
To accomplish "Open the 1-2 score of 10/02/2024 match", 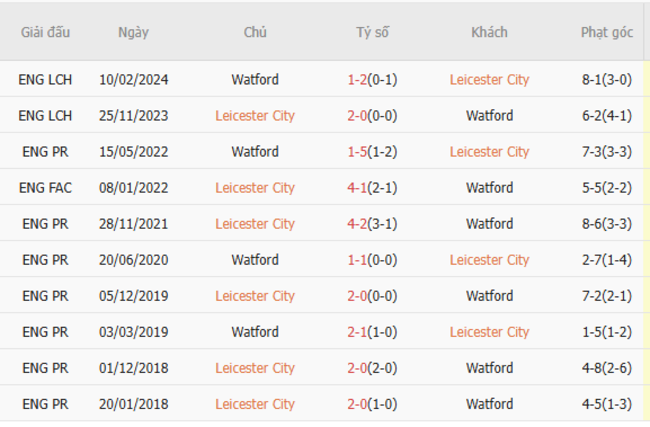I will (x=358, y=79).
